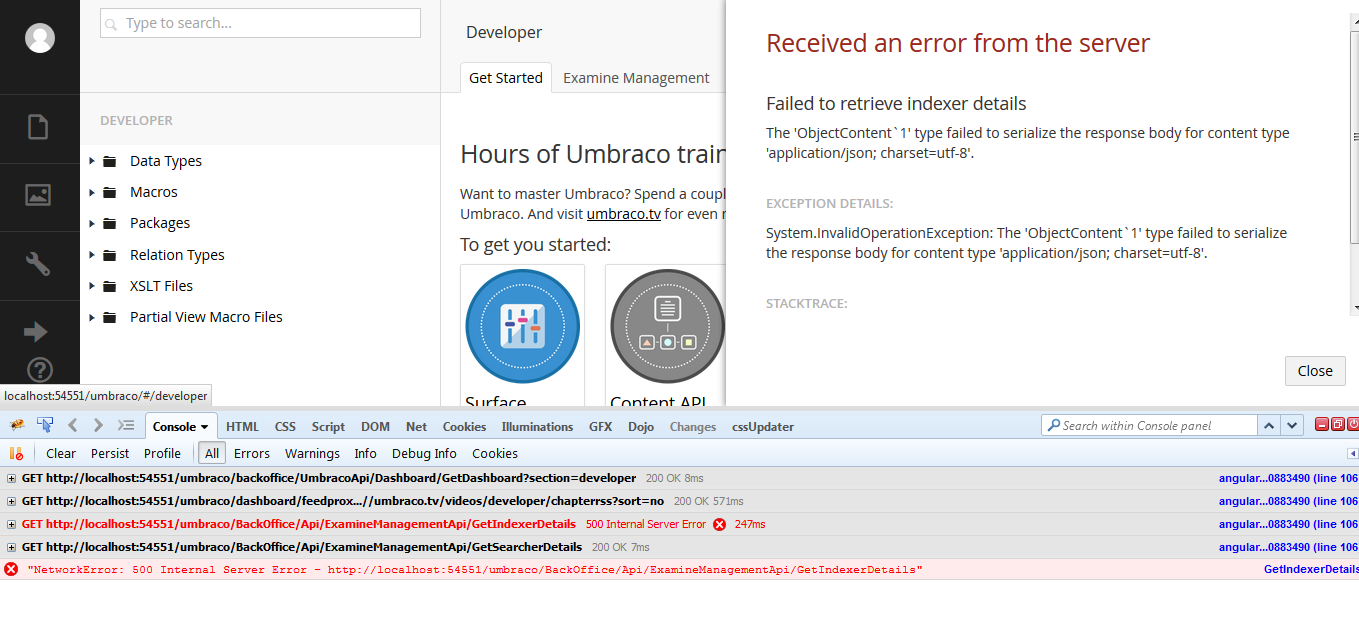1359x628 pixels.
Task: Go to next Firebug search match
Action: coord(1292,425)
